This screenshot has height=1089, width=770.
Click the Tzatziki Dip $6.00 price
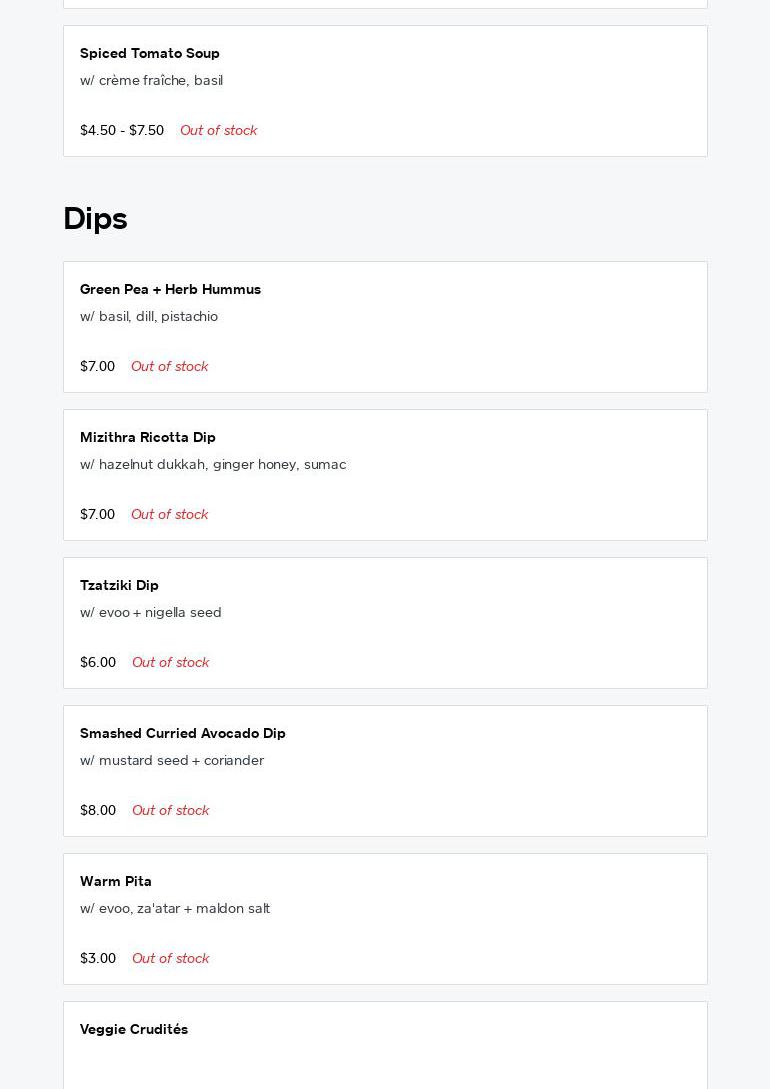[98, 662]
